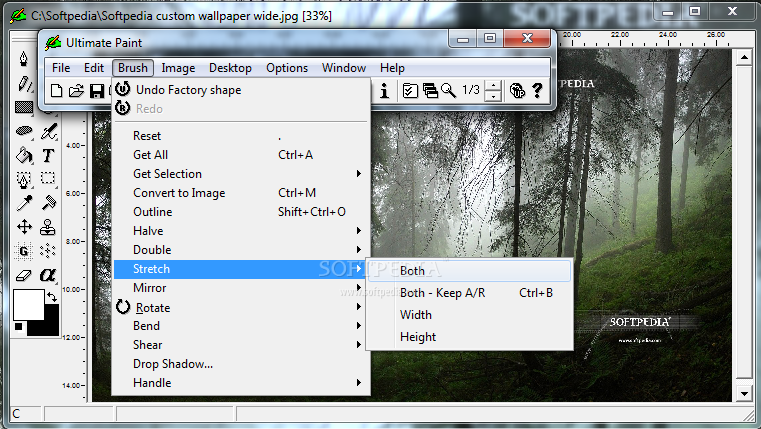Image resolution: width=761 pixels, height=429 pixels.
Task: Reset colors with small default swatch
Action: pyautogui.click(x=18, y=327)
